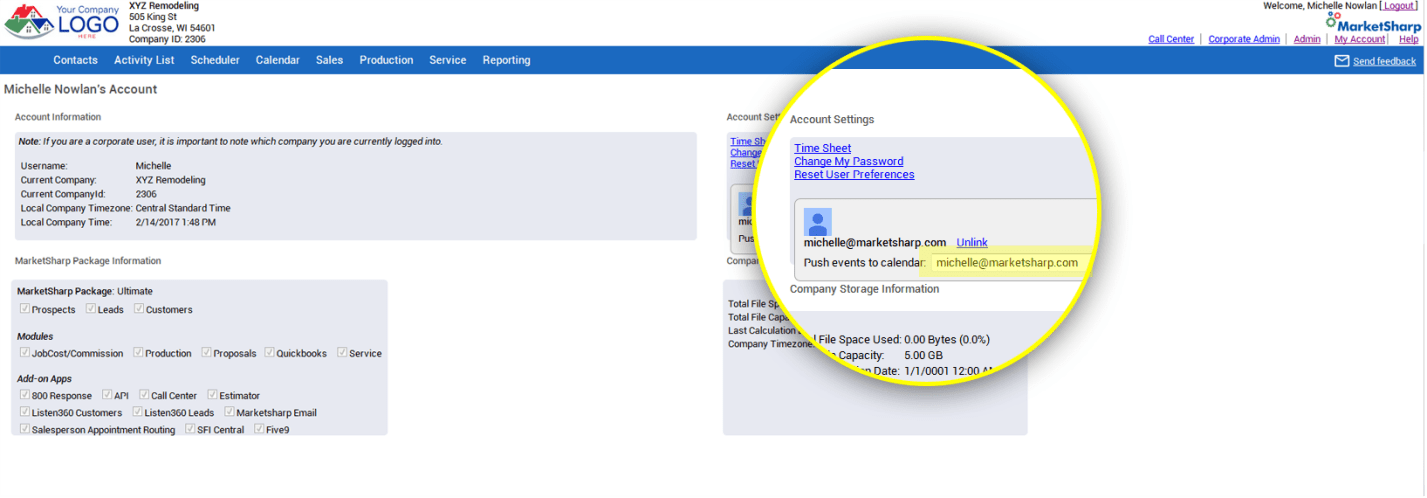
Task: Click the local time 2/14/2017 1:48 PM
Action: coord(176,222)
